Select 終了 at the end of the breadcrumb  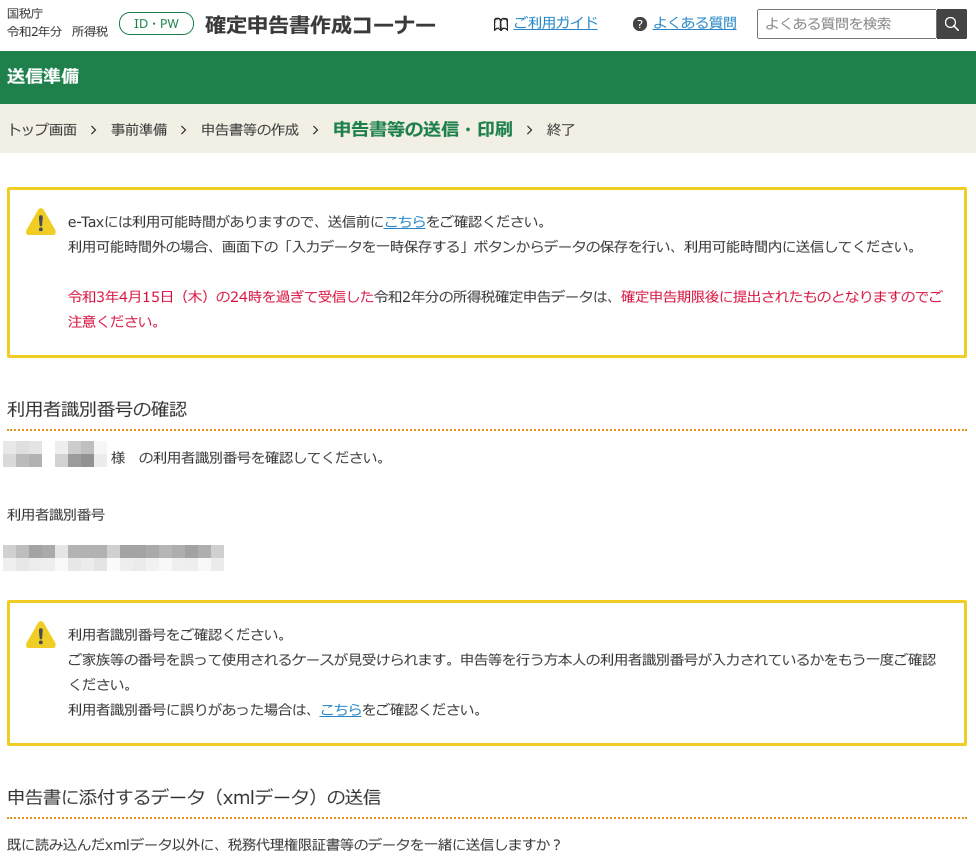coord(560,129)
